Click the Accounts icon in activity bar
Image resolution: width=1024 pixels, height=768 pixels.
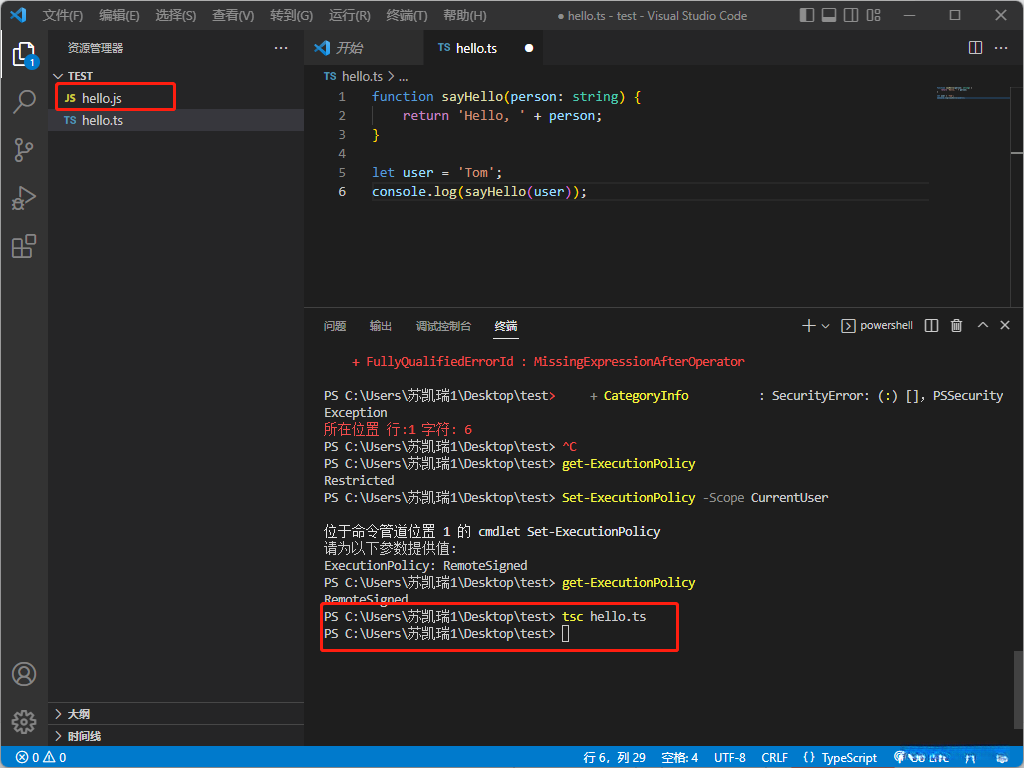coord(24,674)
